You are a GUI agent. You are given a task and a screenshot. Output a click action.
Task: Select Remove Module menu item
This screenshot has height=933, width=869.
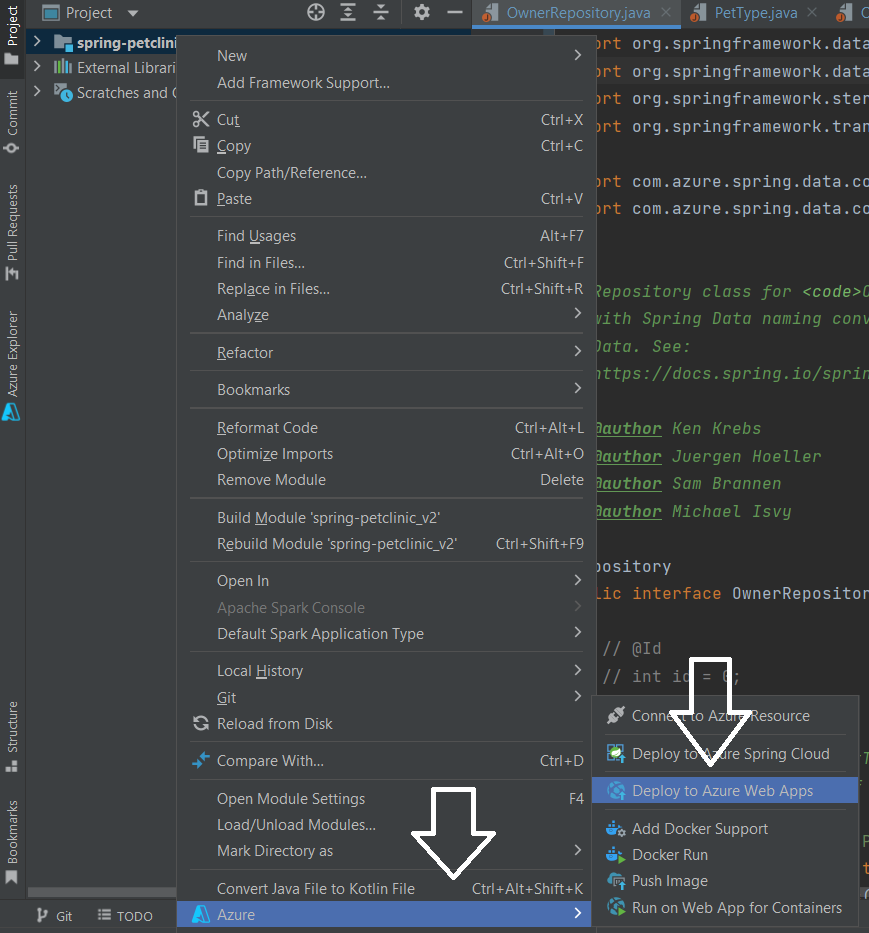[x=386, y=480]
